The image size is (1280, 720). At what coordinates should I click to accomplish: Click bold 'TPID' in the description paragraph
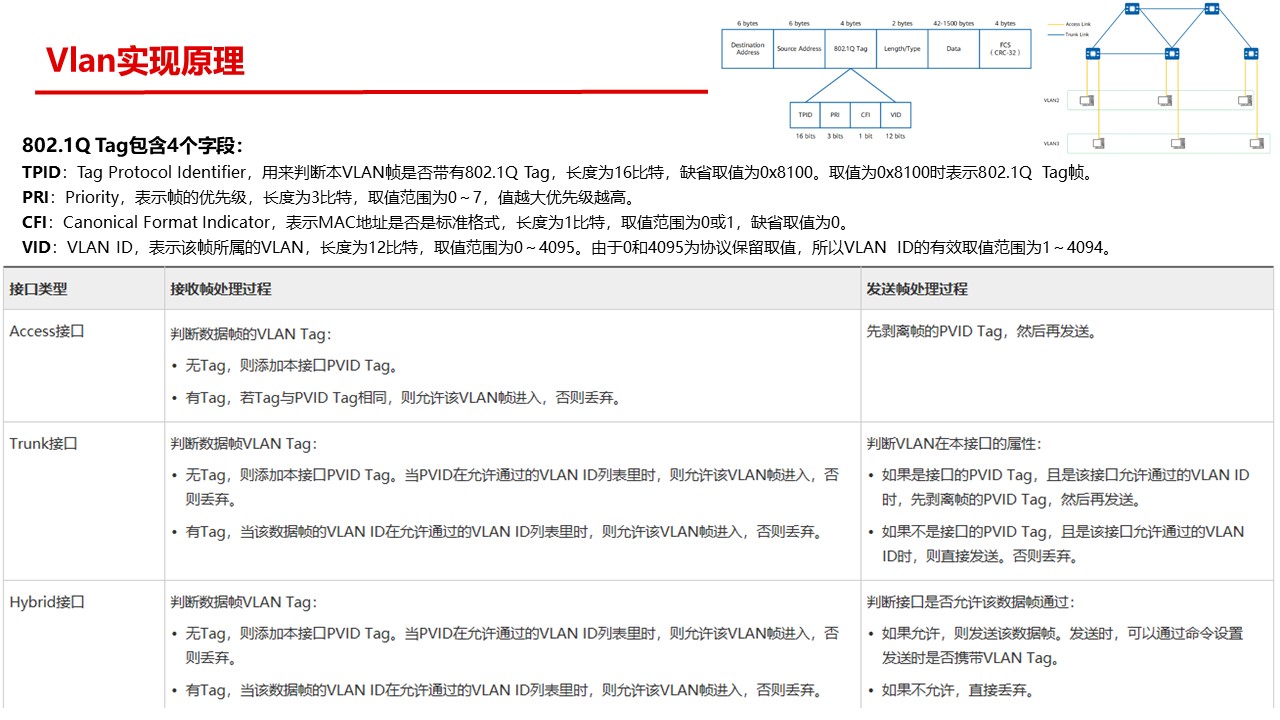42,172
